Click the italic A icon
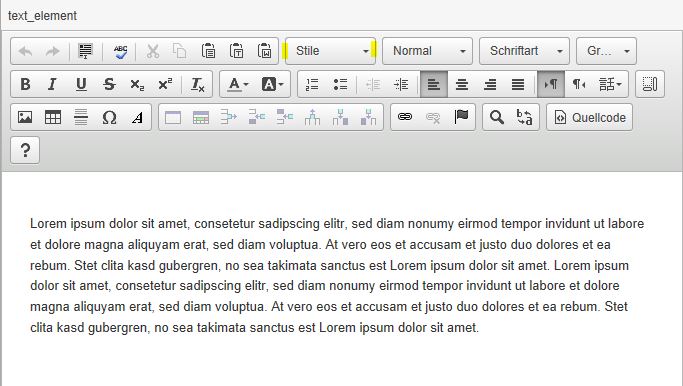Viewport: 683px width, 386px height. [137, 117]
